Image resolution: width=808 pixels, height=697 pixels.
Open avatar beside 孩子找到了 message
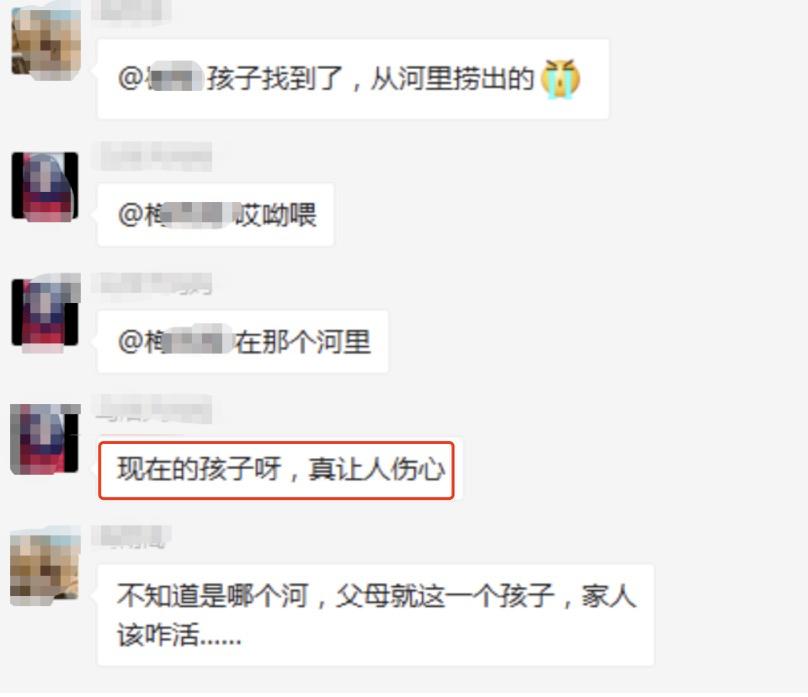pyautogui.click(x=46, y=43)
